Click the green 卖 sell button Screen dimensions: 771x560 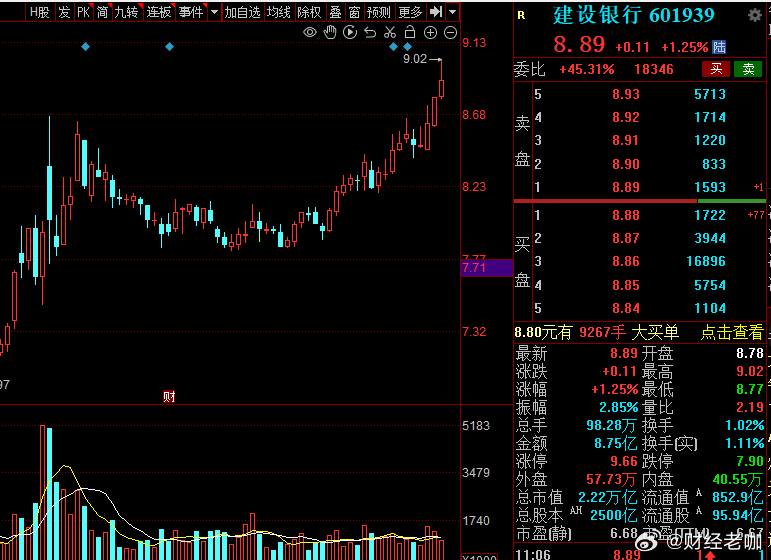(748, 69)
